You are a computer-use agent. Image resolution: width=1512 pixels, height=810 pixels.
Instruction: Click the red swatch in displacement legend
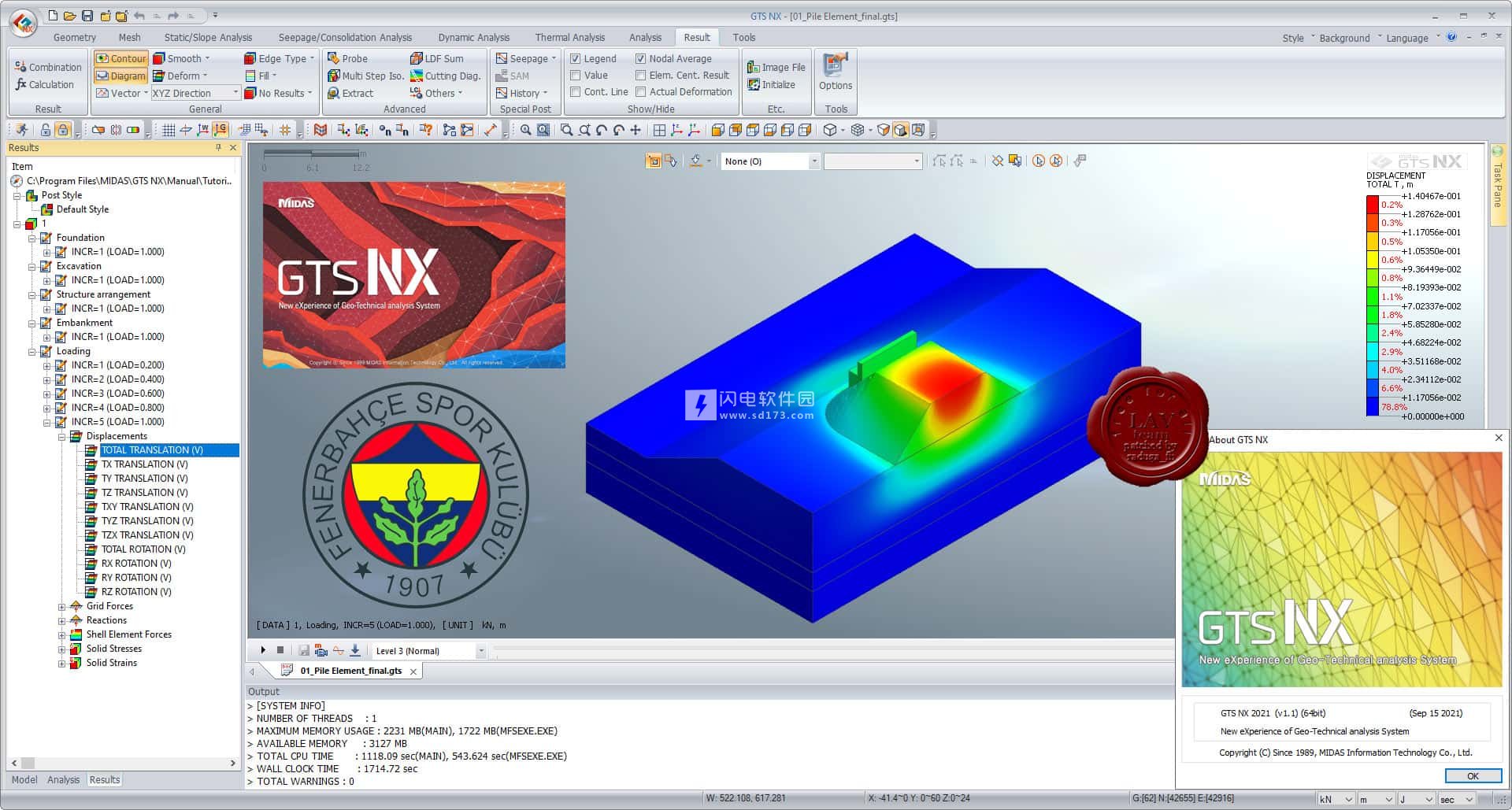(1373, 205)
